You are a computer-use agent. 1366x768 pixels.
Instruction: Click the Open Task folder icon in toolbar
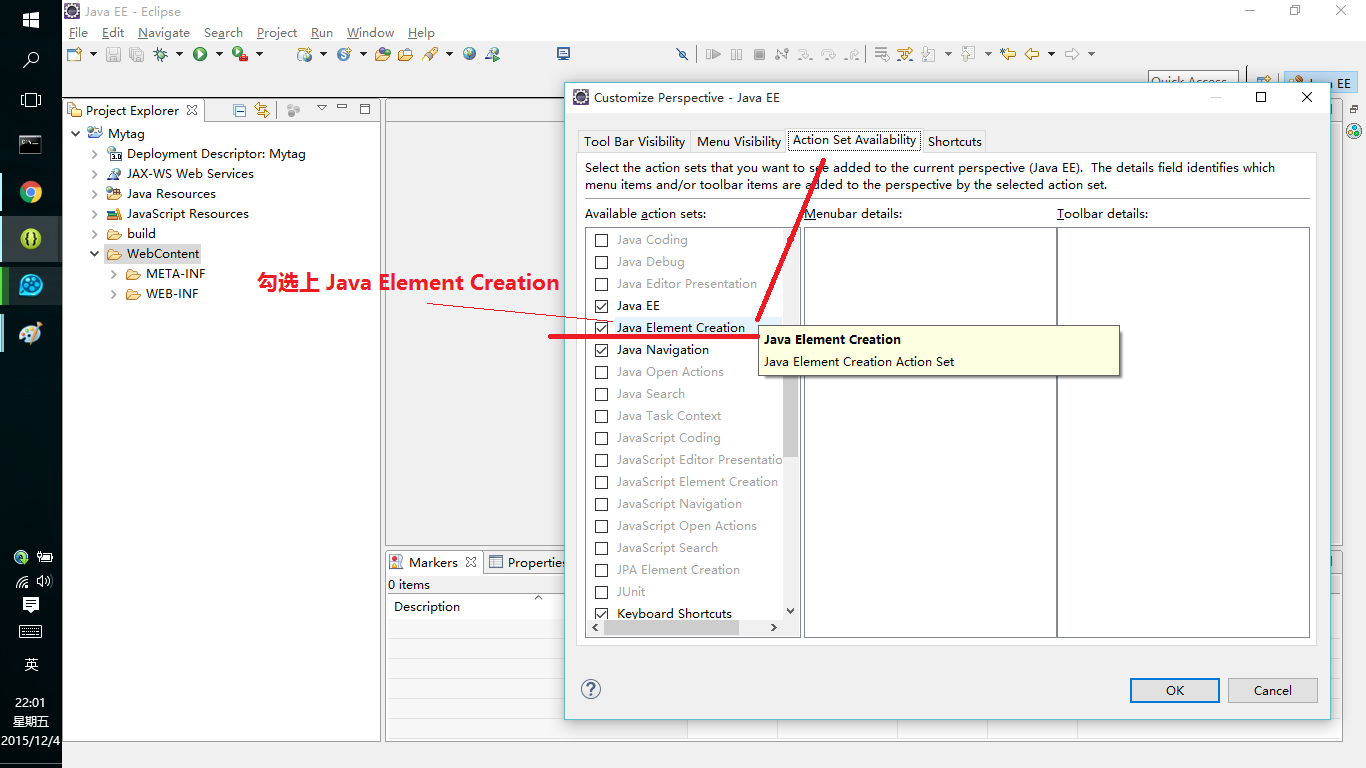coord(405,54)
